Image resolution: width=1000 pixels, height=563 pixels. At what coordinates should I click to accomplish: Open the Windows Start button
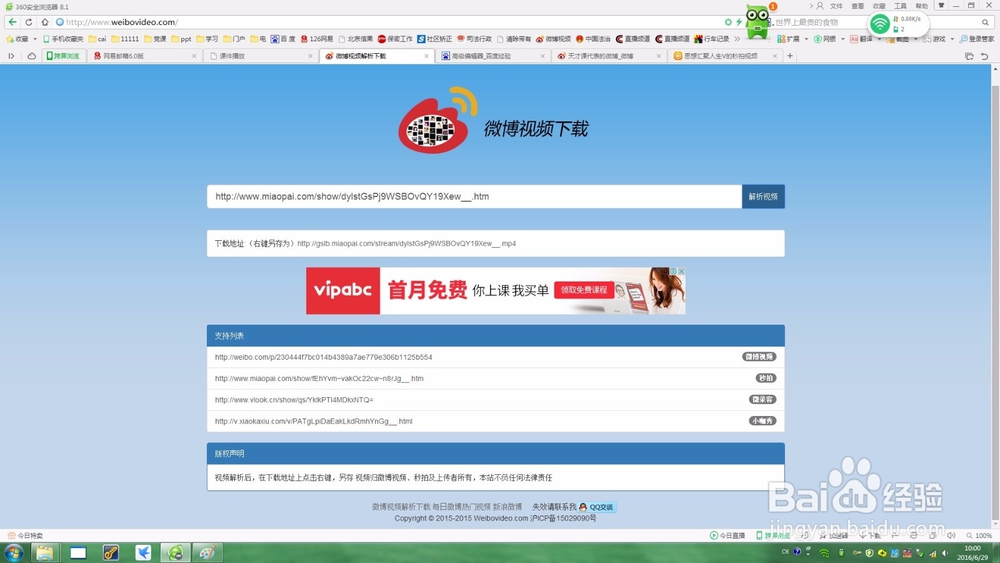coord(13,552)
